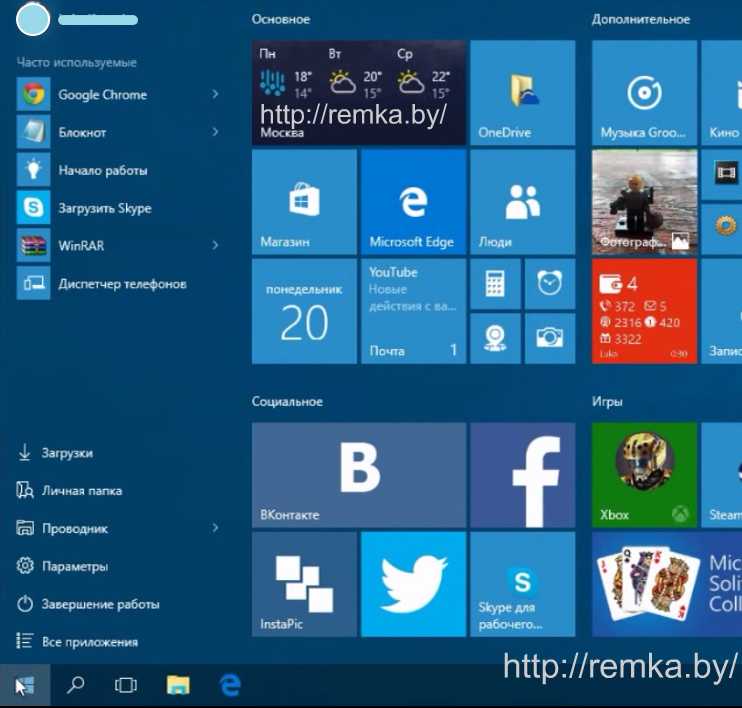The image size is (742, 708).
Task: Open the OneDrive tile
Action: [x=522, y=93]
